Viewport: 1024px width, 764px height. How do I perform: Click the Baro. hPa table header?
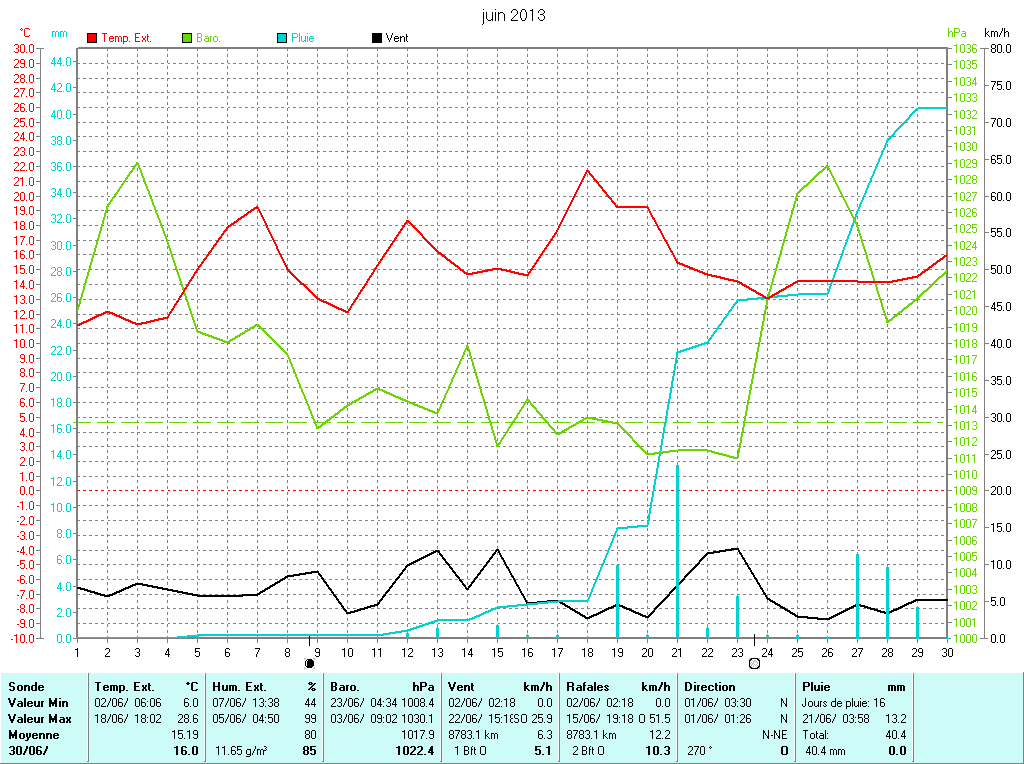point(383,687)
